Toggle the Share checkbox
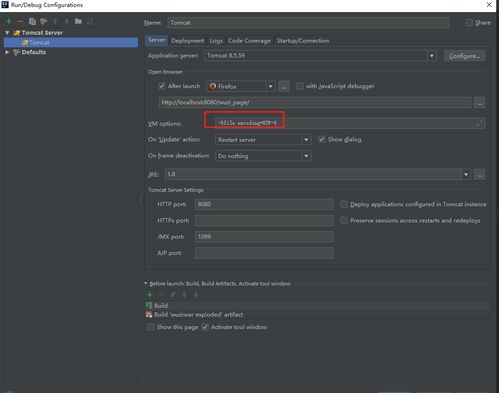This screenshot has height=393, width=499. pos(469,23)
